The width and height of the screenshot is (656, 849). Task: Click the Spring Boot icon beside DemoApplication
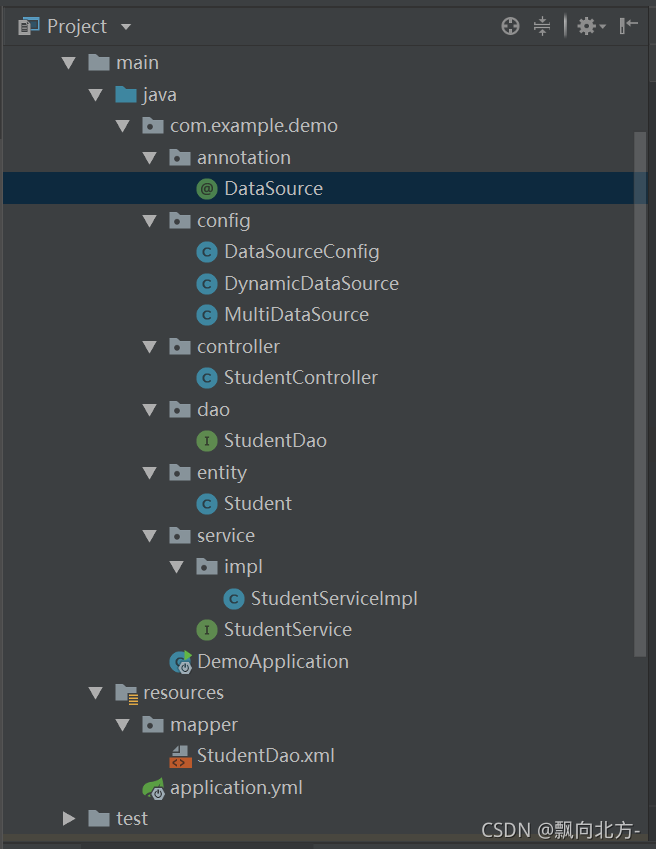pos(179,661)
